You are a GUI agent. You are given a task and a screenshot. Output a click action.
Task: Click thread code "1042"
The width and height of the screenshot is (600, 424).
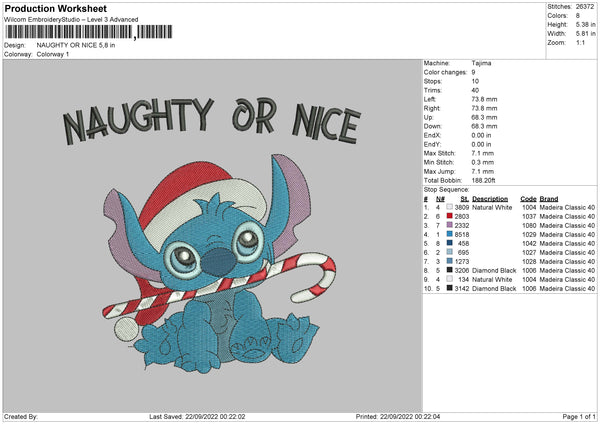pos(529,243)
